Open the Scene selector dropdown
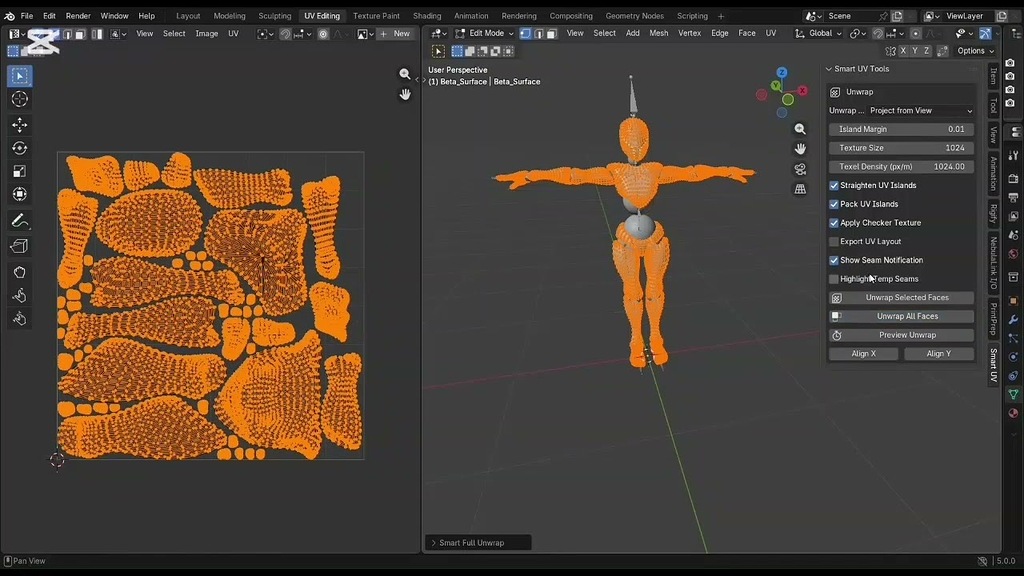Screen dimensions: 1024x576 pyautogui.click(x=813, y=16)
